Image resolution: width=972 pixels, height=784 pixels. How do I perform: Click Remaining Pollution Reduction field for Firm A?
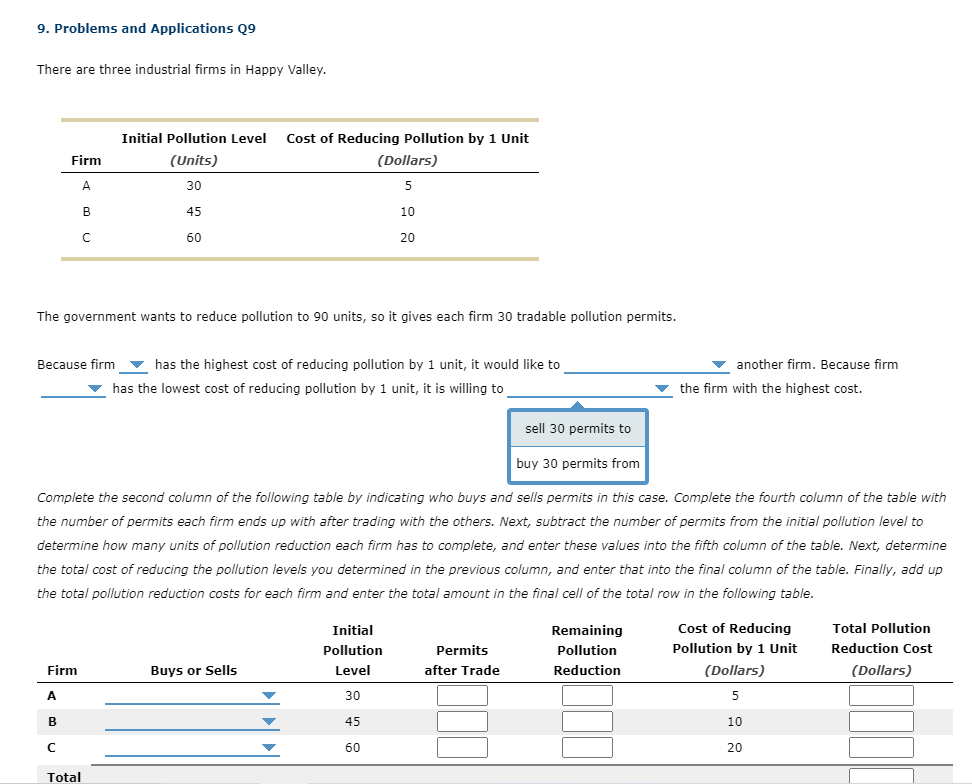[x=587, y=695]
